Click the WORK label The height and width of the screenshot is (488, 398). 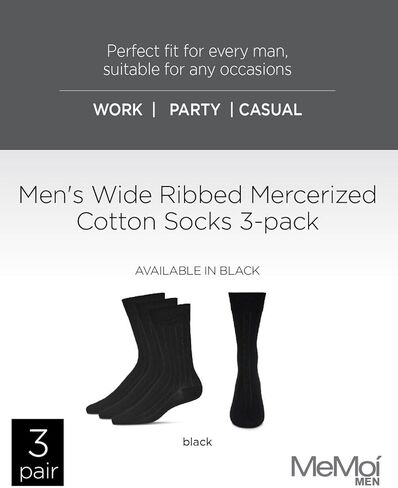click(118, 110)
